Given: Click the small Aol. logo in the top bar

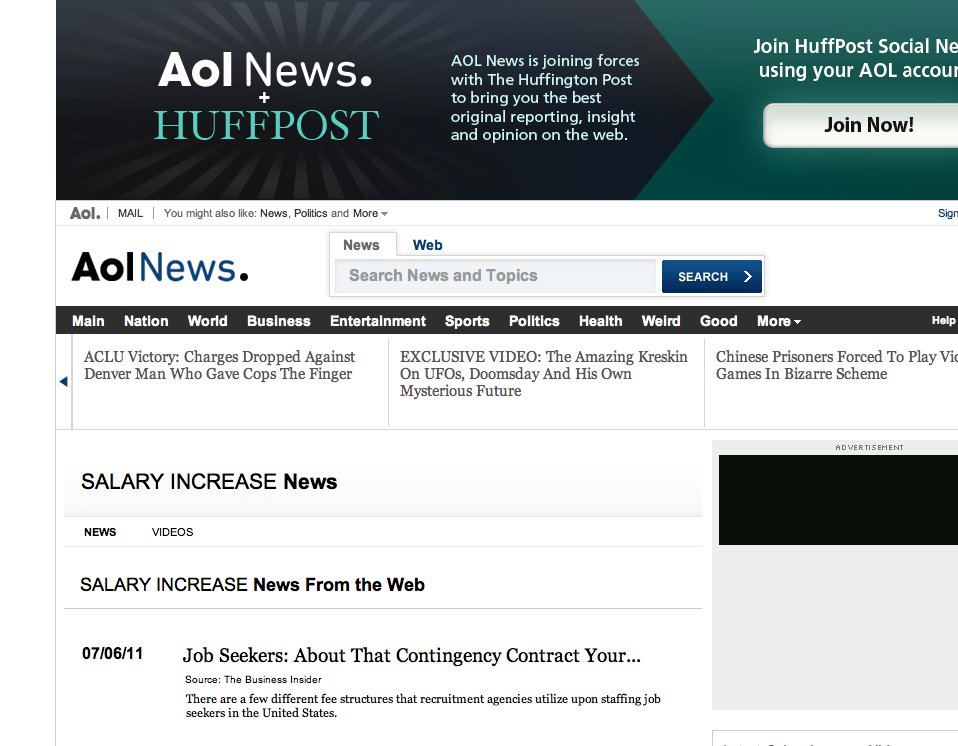Looking at the screenshot, I should point(85,213).
